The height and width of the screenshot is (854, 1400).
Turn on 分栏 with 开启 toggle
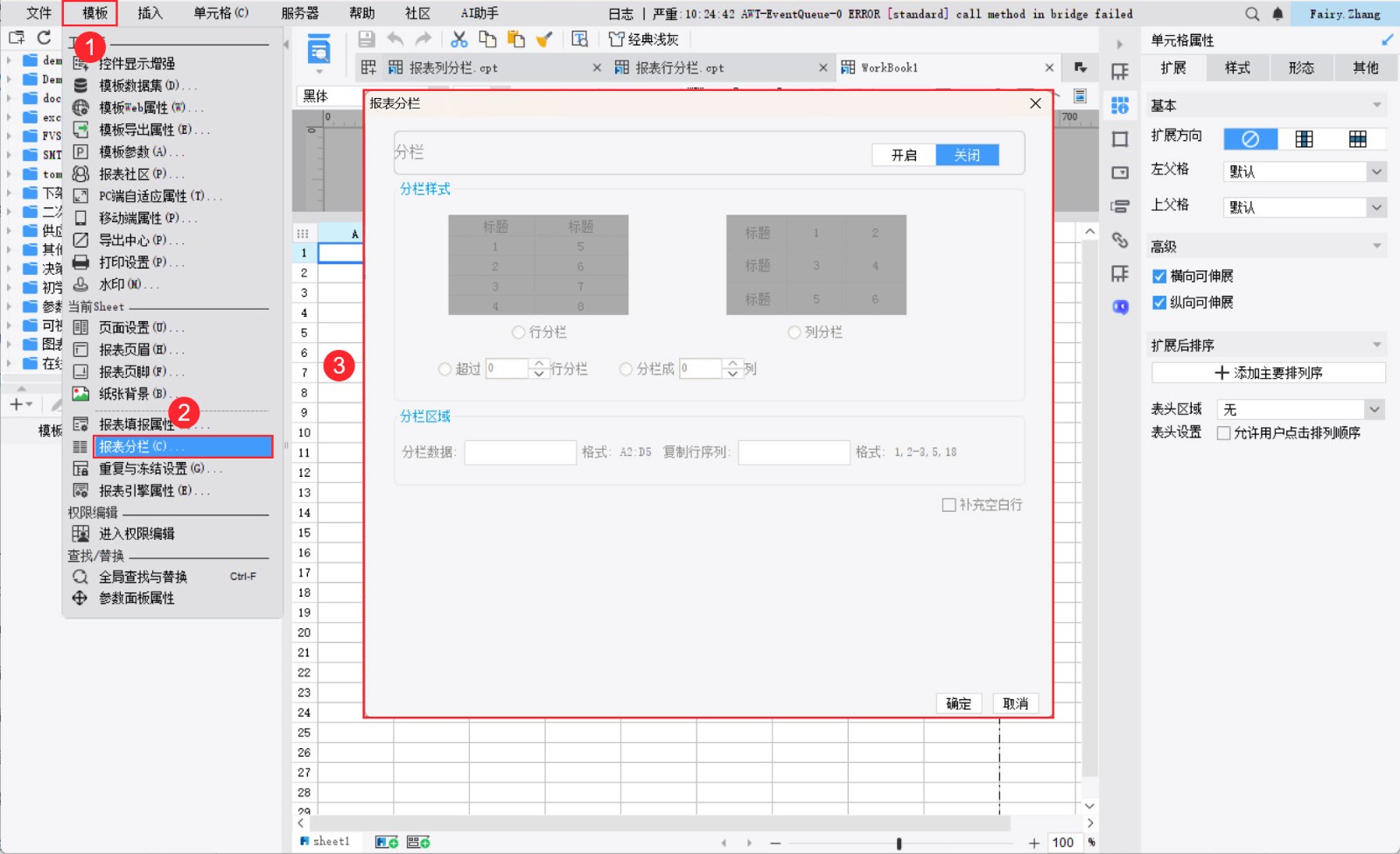pyautogui.click(x=904, y=155)
